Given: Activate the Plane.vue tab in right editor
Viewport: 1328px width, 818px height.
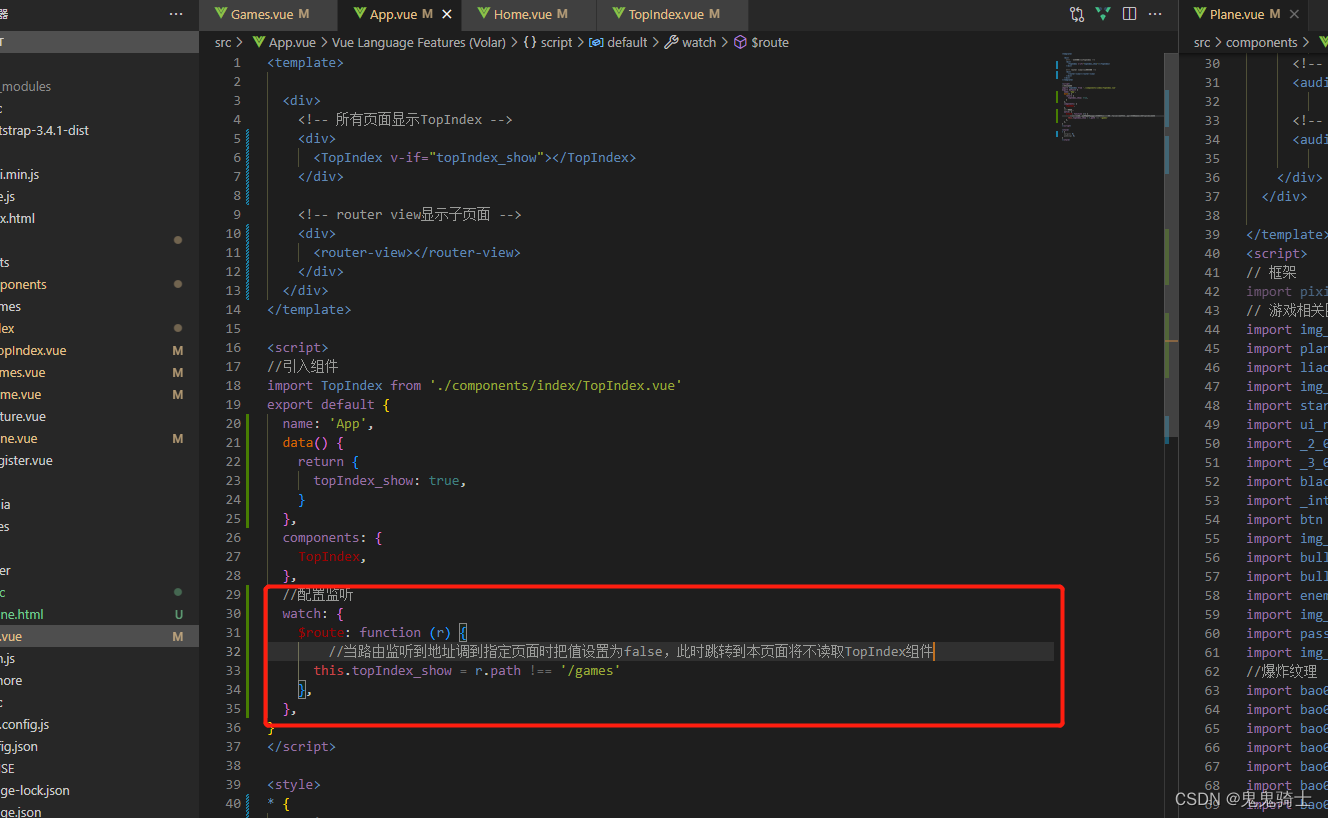Looking at the screenshot, I should (1244, 14).
